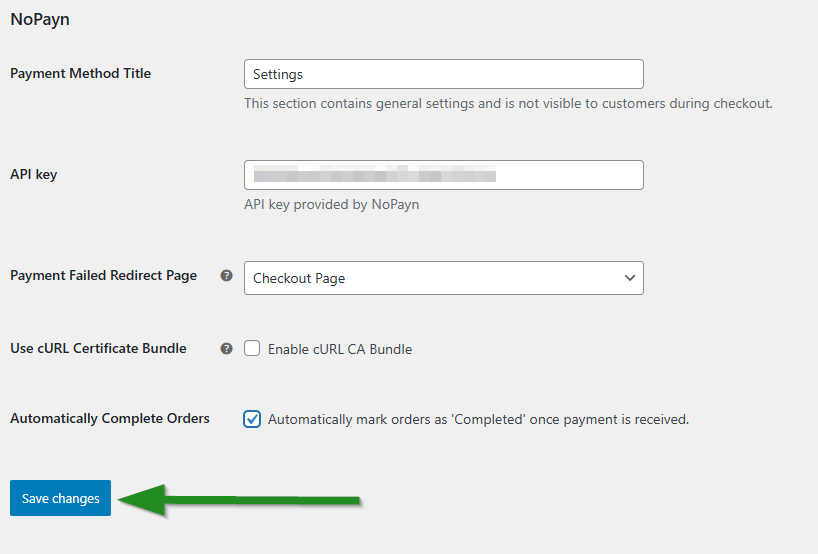Image resolution: width=818 pixels, height=554 pixels.
Task: Click the general settings description under title field
Action: pyautogui.click(x=508, y=103)
